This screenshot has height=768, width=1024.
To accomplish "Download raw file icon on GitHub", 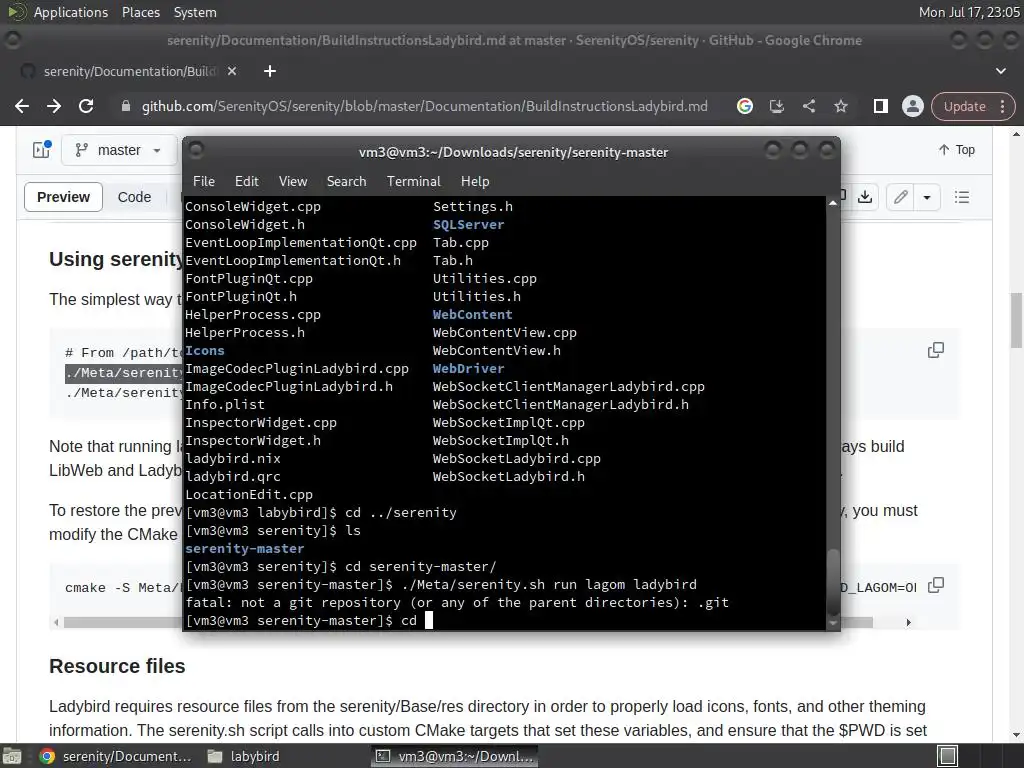I will click(865, 197).
